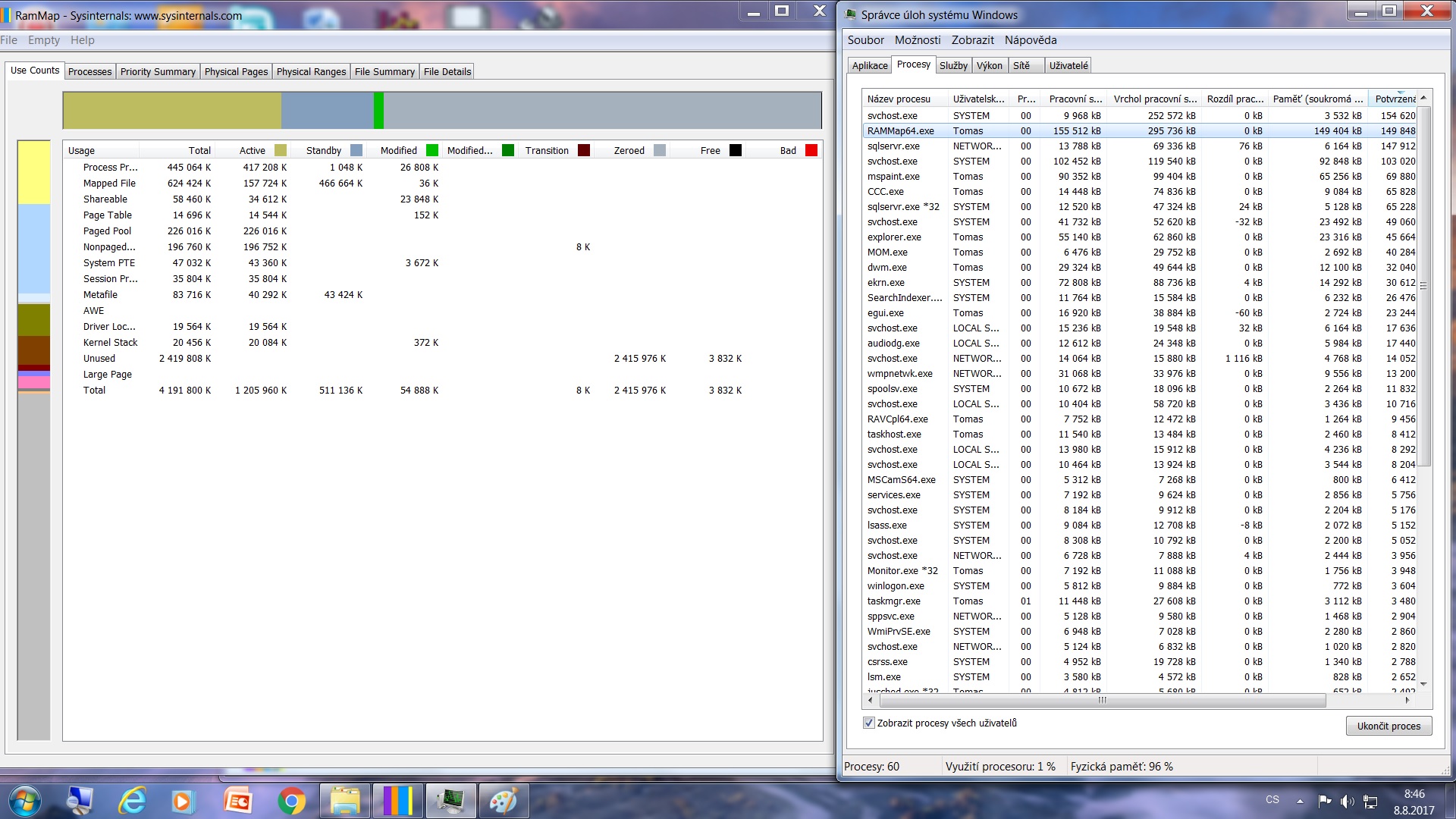The width and height of the screenshot is (1456, 819).
Task: Open Možnosti menu in Task Manager
Action: 918,40
